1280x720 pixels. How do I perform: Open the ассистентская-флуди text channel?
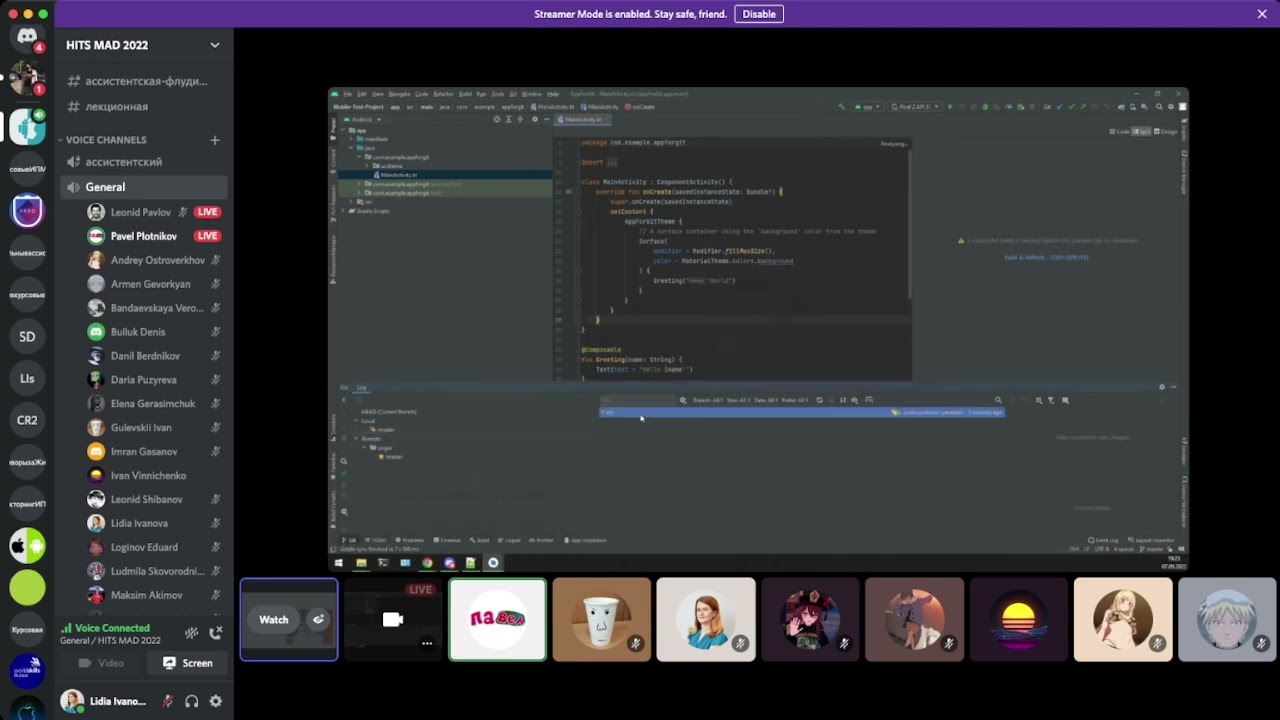coord(146,81)
